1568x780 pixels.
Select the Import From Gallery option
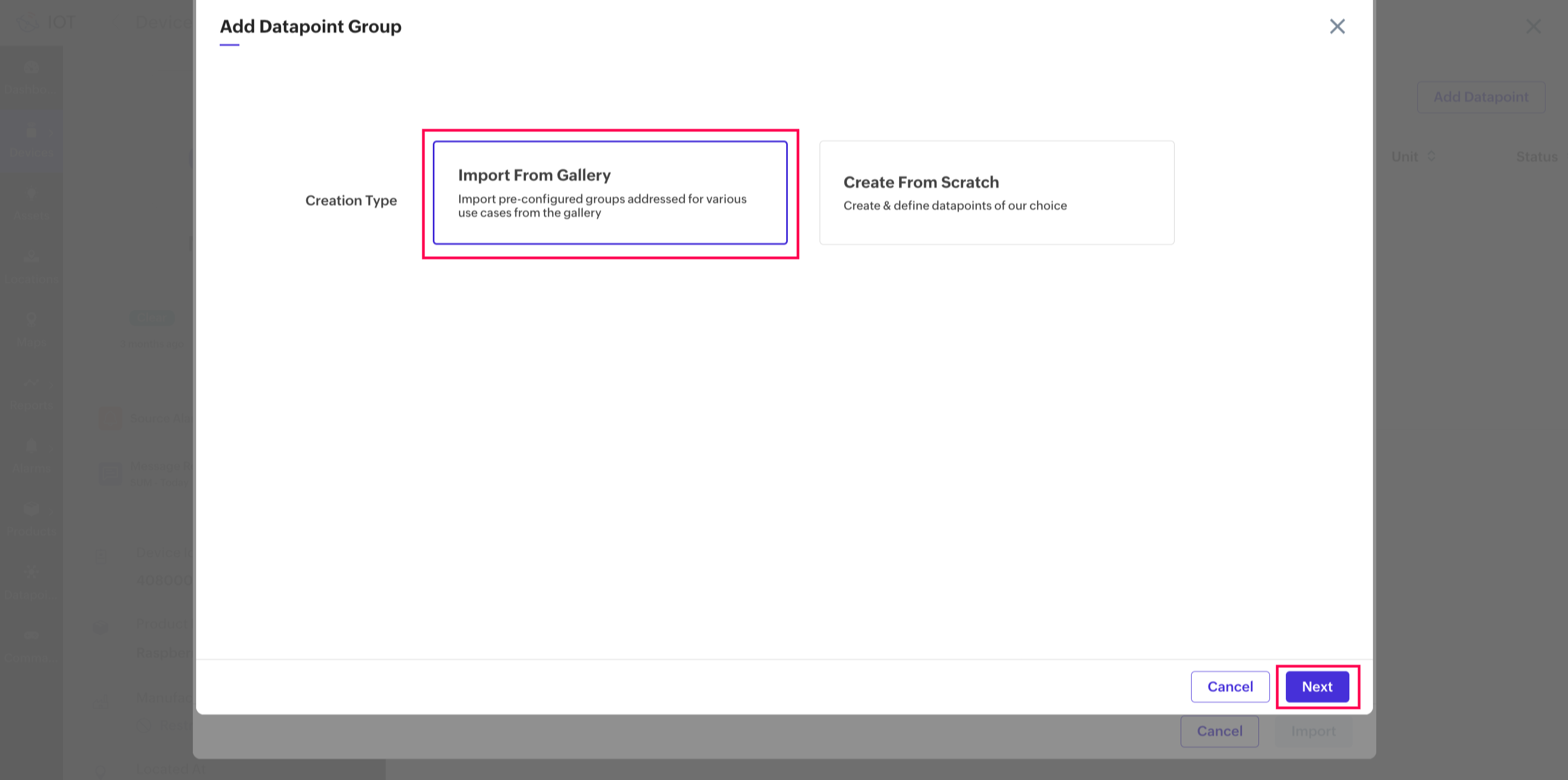(609, 192)
